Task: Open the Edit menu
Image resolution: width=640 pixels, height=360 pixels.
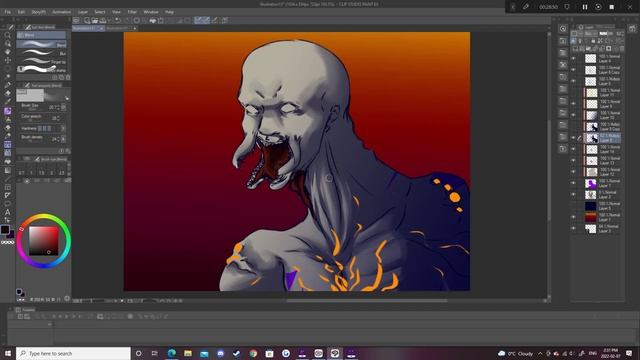Action: tap(21, 12)
